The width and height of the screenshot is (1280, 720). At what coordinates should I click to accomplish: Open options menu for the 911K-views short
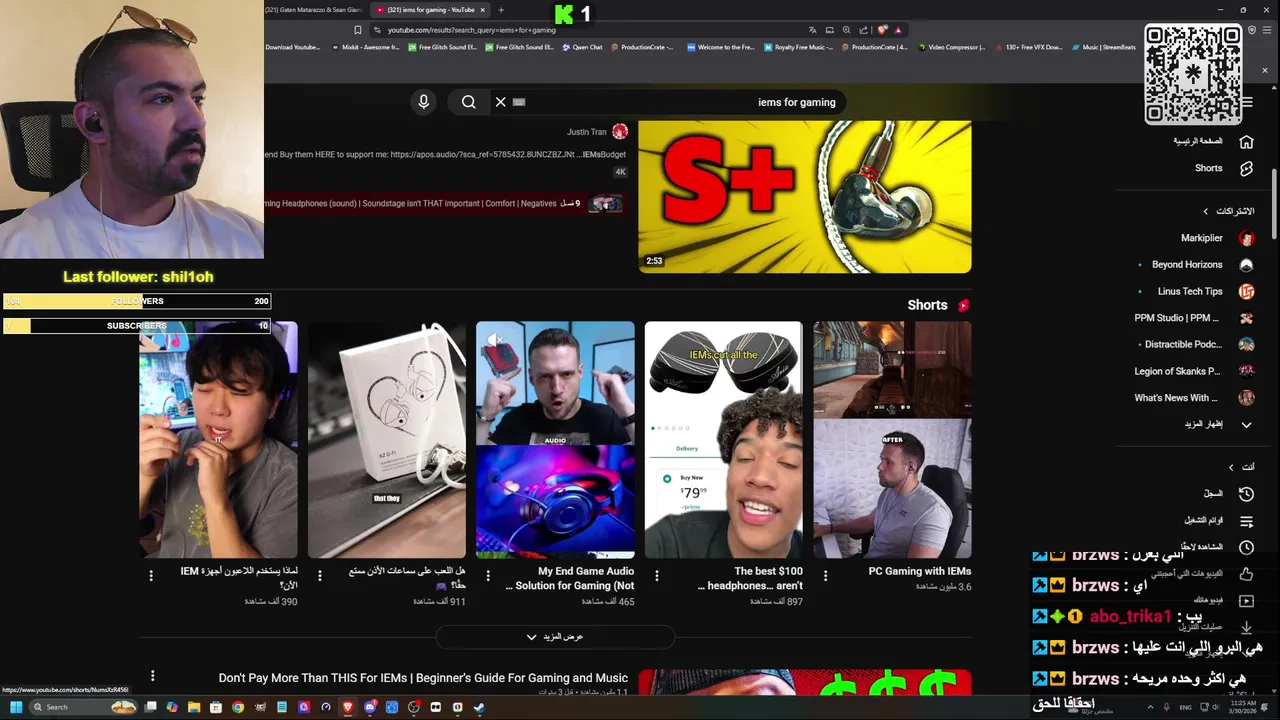(x=320, y=576)
